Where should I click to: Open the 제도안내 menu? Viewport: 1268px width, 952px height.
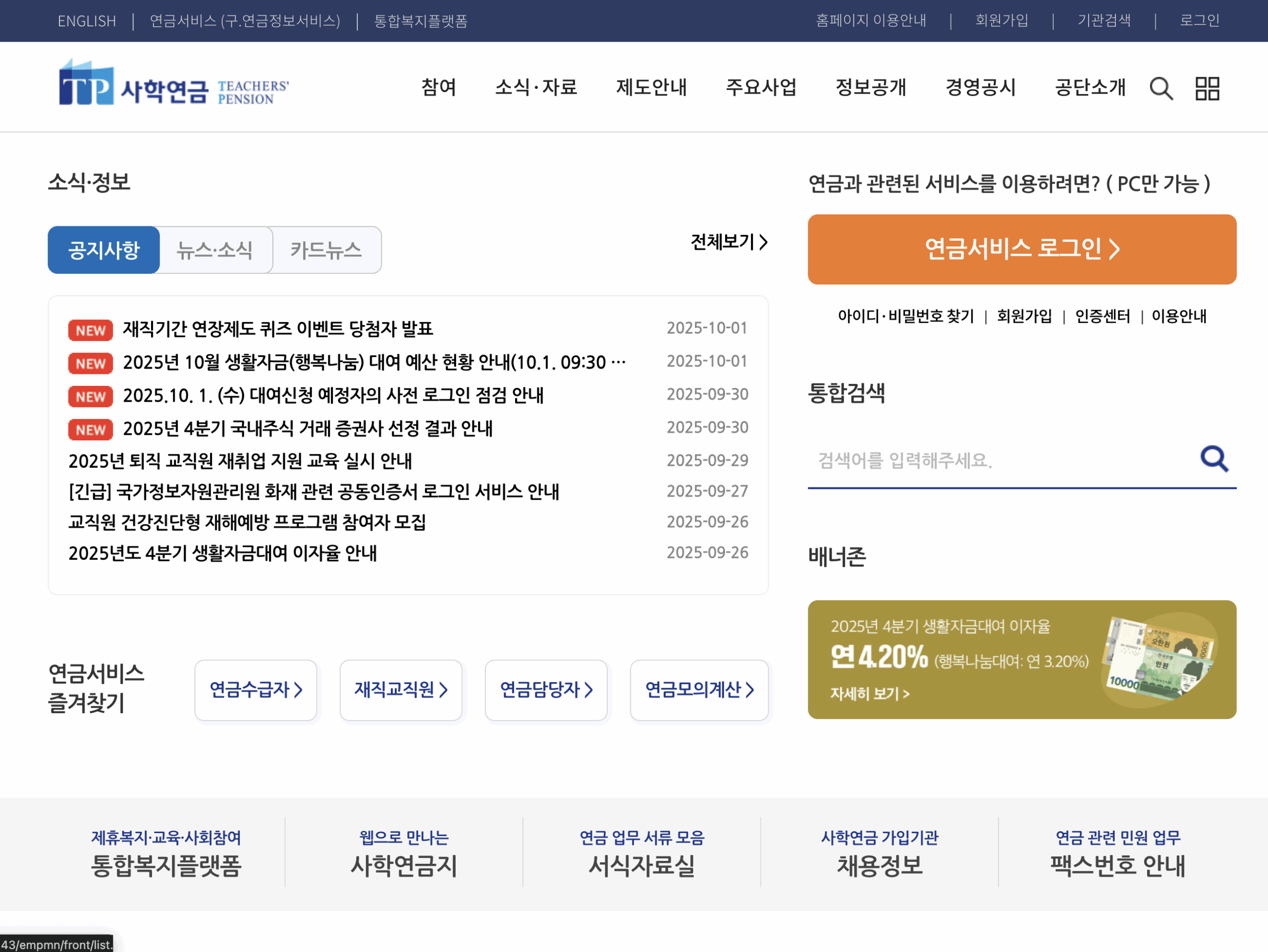point(652,88)
